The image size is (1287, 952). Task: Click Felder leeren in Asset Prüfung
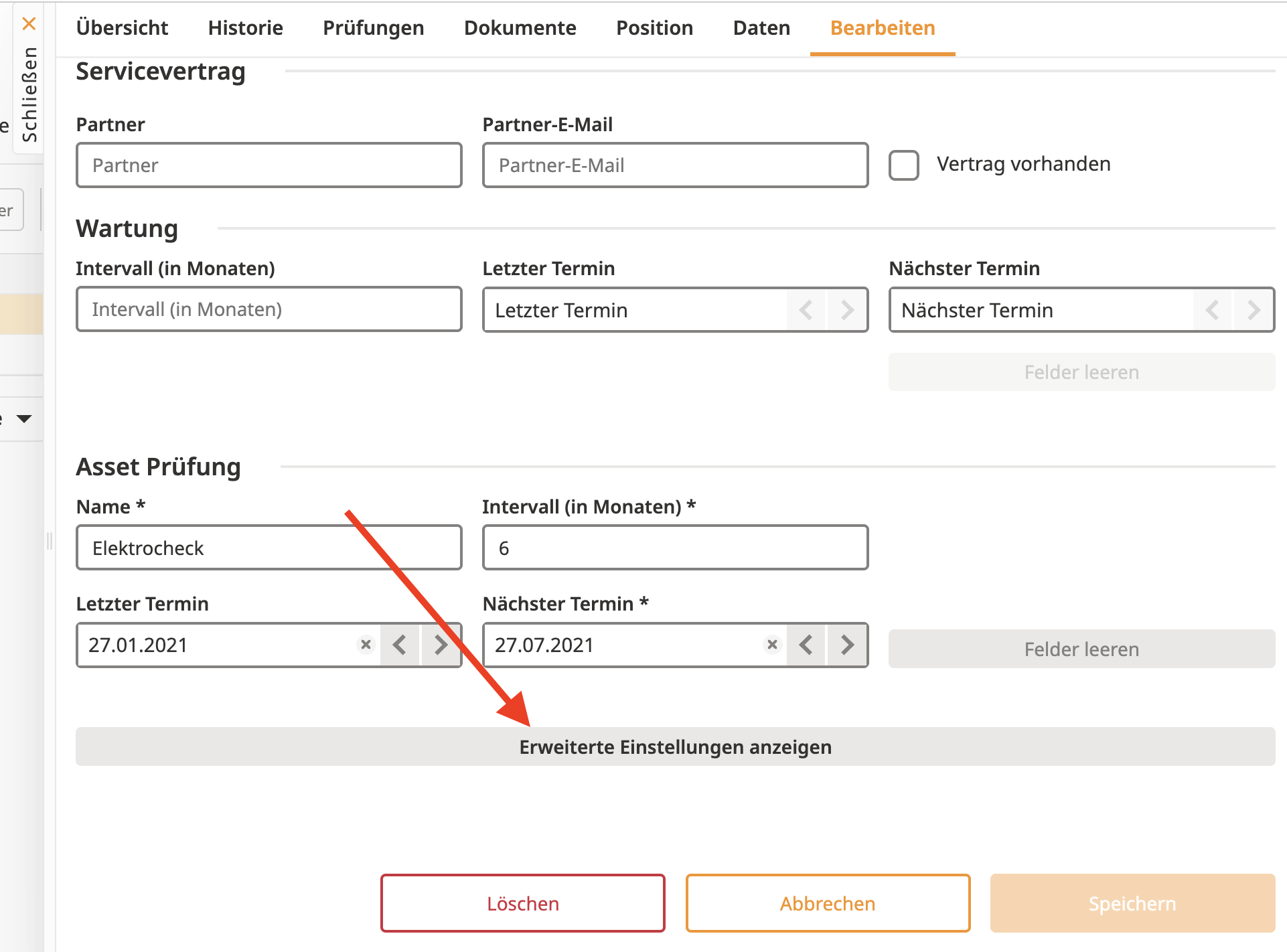(x=1081, y=649)
